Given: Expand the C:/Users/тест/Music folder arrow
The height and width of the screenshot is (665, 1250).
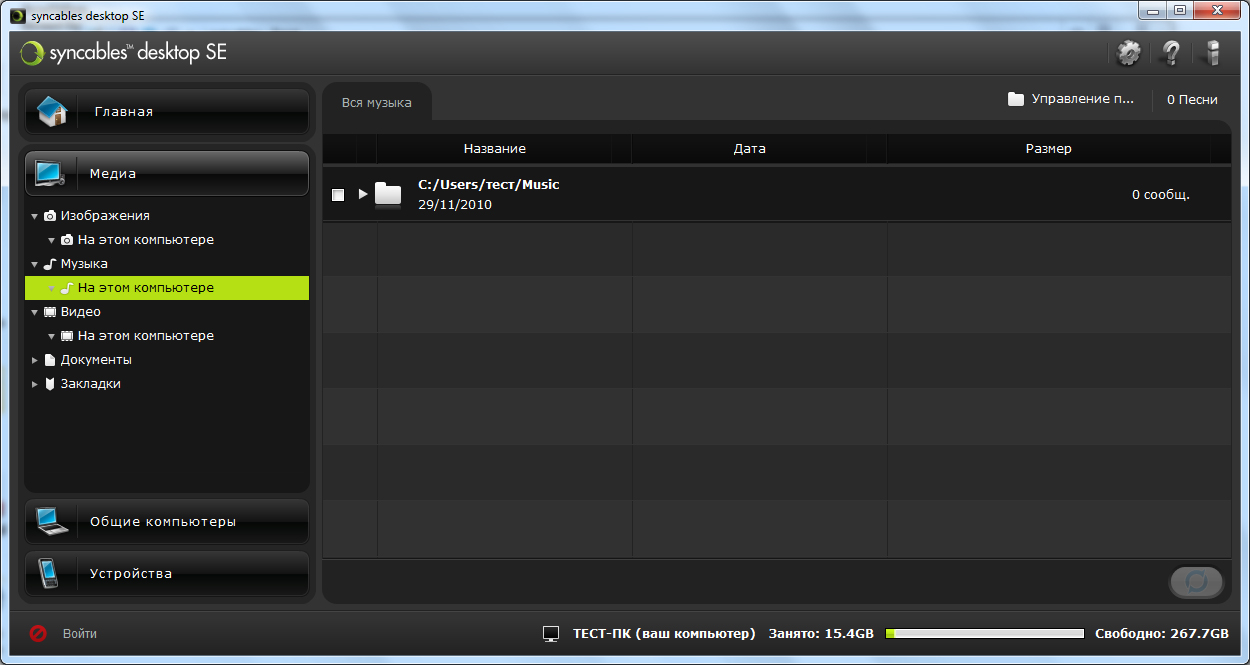Looking at the screenshot, I should point(363,194).
